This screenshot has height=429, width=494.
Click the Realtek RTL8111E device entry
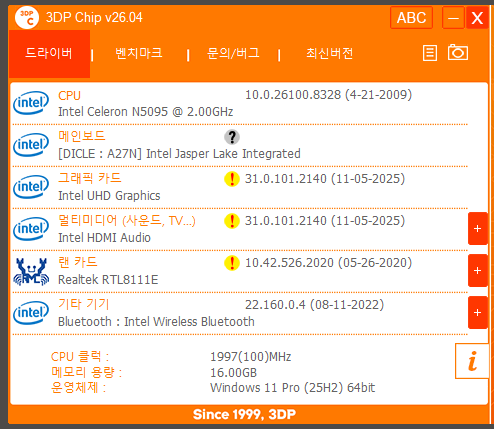[x=108, y=280]
